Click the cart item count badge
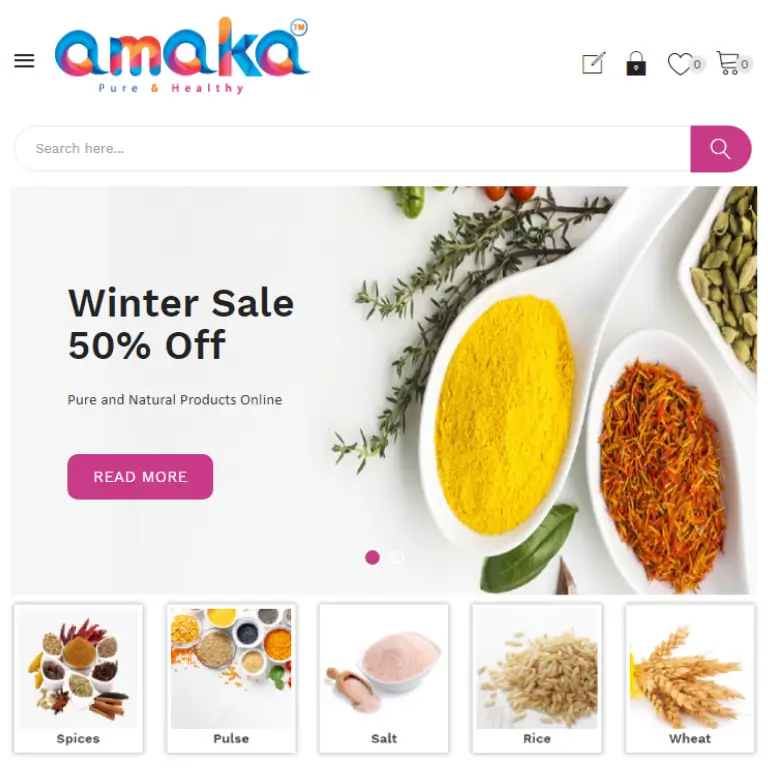 pos(744,64)
